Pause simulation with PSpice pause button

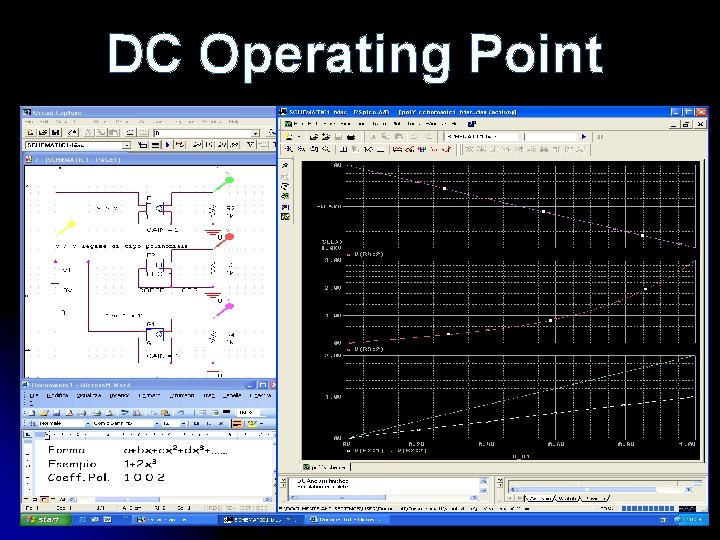(x=599, y=136)
